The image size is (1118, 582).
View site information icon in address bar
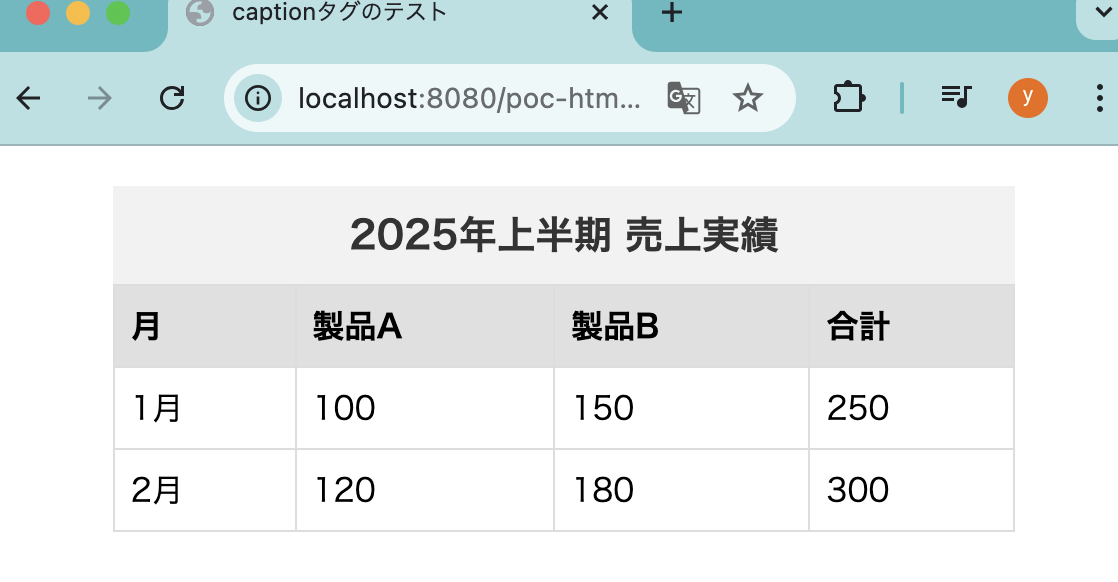click(258, 98)
